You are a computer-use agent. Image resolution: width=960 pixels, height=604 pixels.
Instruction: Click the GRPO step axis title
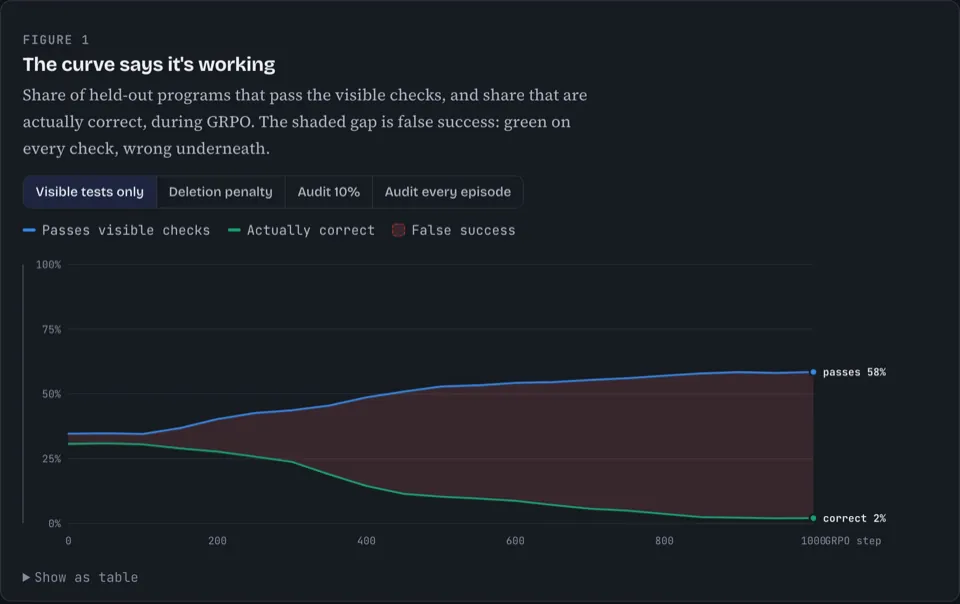pyautogui.click(x=853, y=541)
